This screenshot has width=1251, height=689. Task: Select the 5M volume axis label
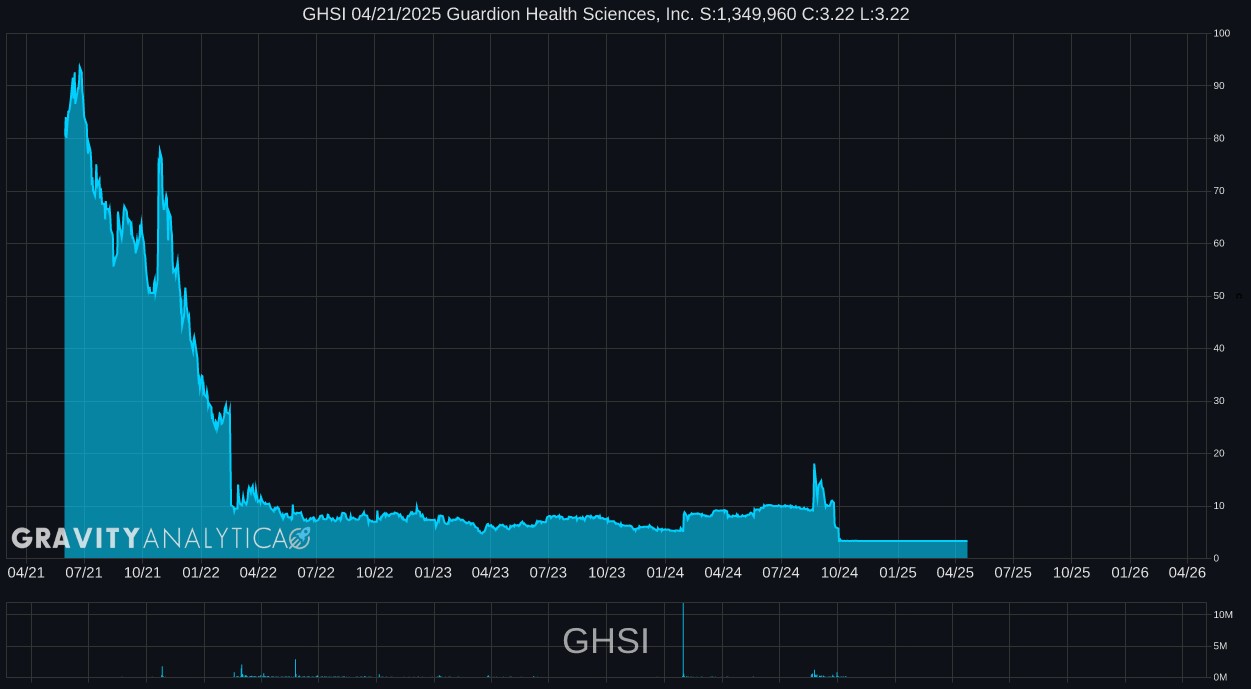pyautogui.click(x=1221, y=646)
